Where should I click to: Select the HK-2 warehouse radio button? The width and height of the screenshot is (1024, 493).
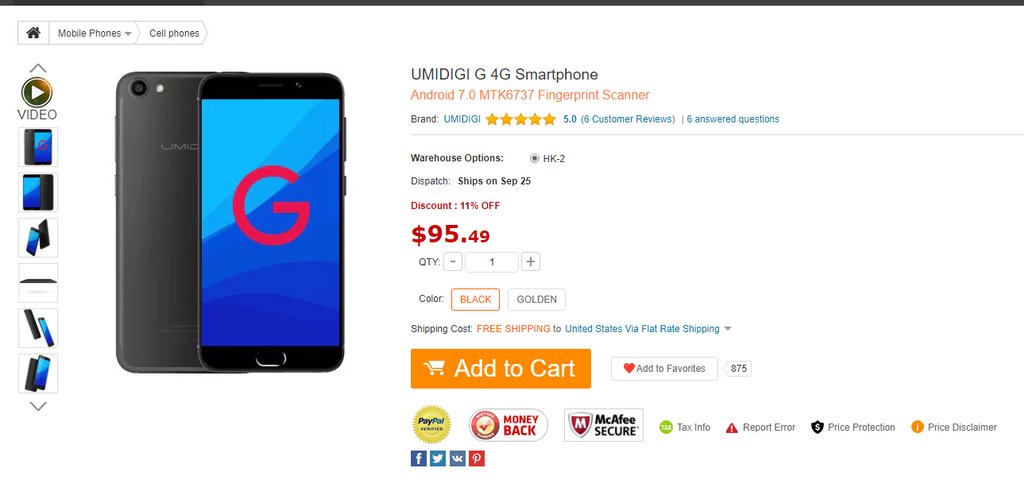click(535, 158)
